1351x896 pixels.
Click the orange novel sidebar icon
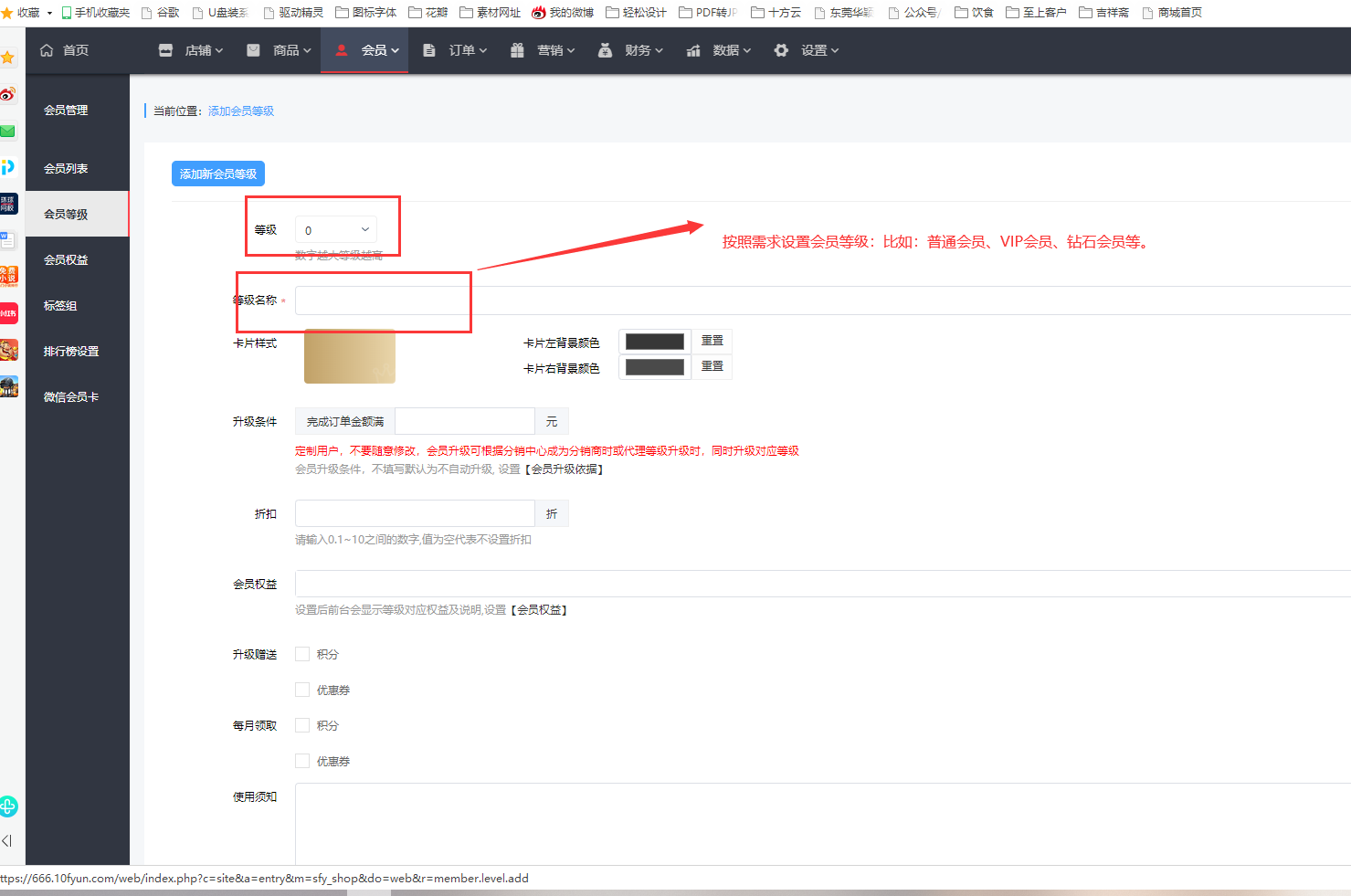(8, 276)
